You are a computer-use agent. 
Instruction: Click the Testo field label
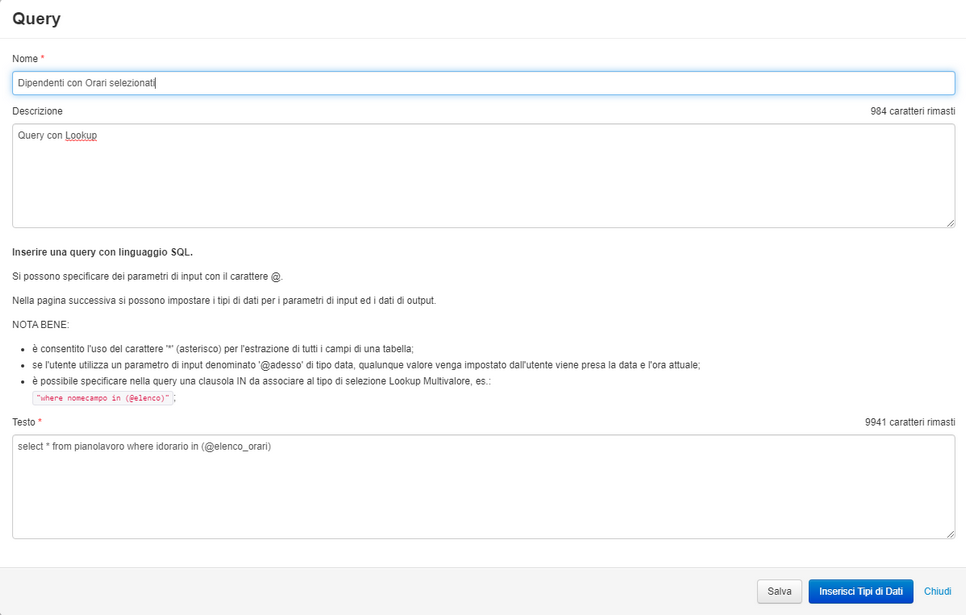pyautogui.click(x=24, y=422)
